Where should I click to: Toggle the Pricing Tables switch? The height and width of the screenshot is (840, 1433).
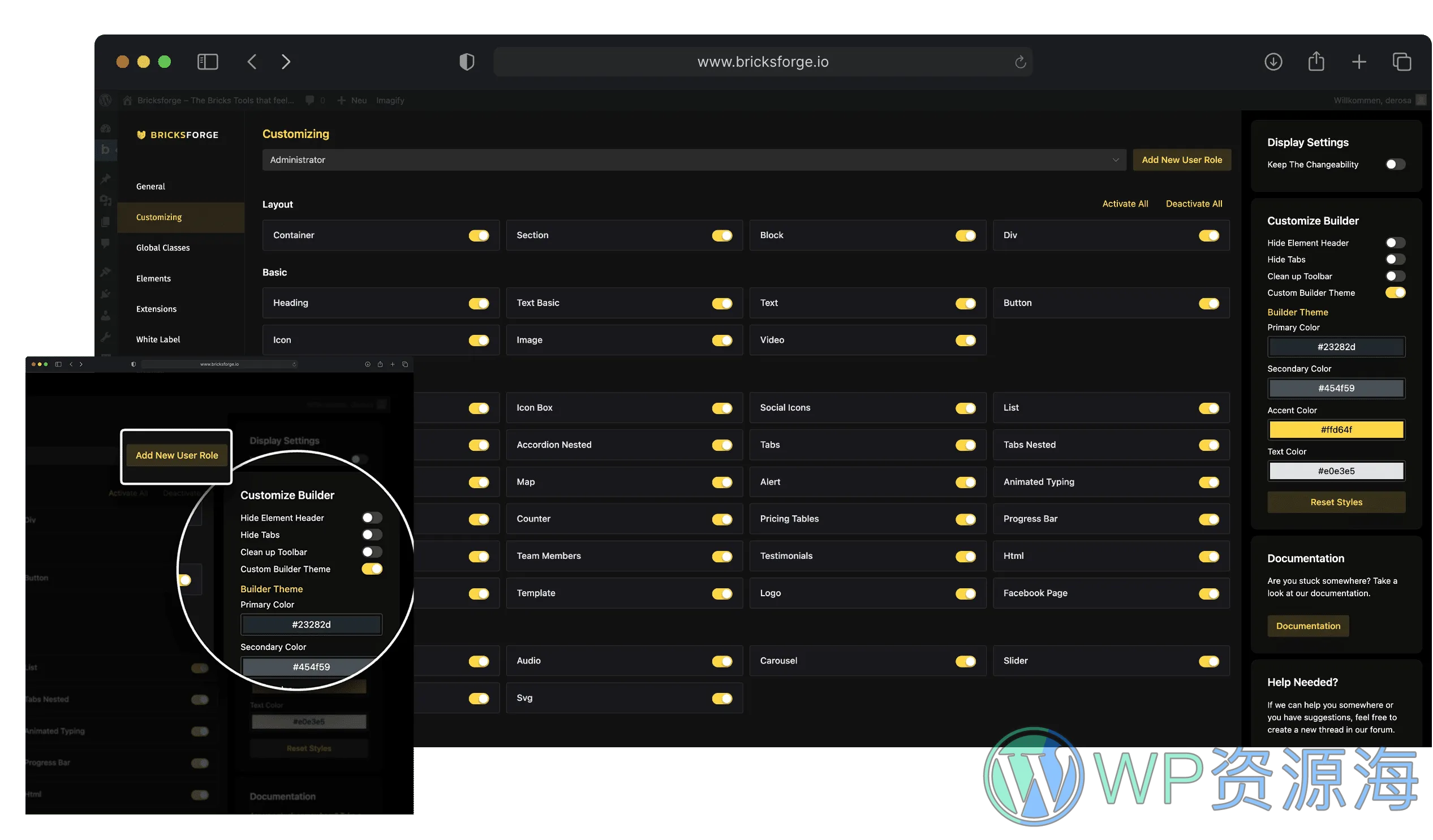tap(966, 520)
